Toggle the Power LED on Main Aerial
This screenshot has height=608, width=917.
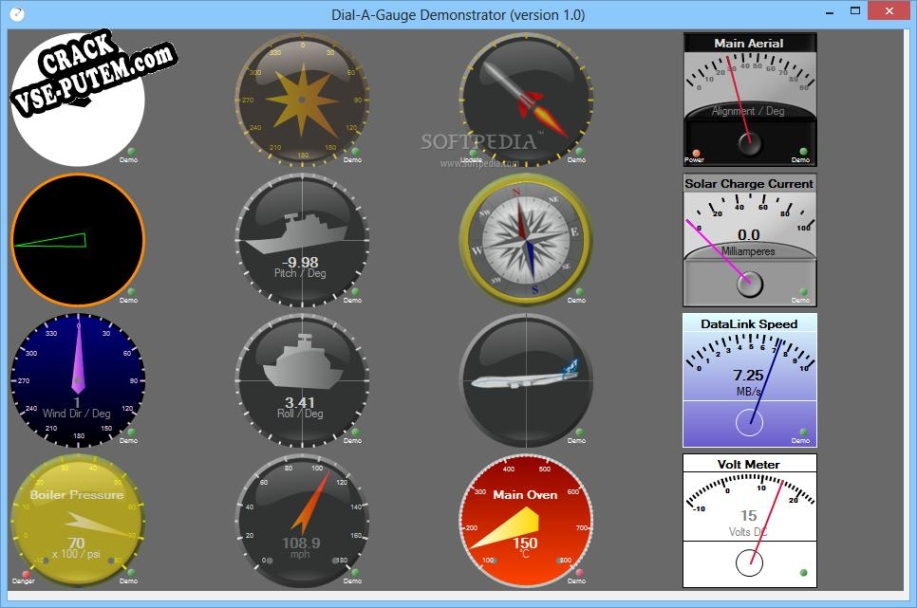[x=695, y=153]
